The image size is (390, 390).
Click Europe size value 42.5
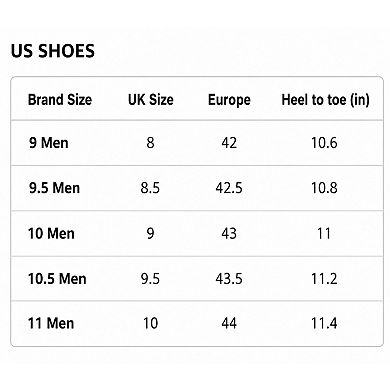click(229, 188)
